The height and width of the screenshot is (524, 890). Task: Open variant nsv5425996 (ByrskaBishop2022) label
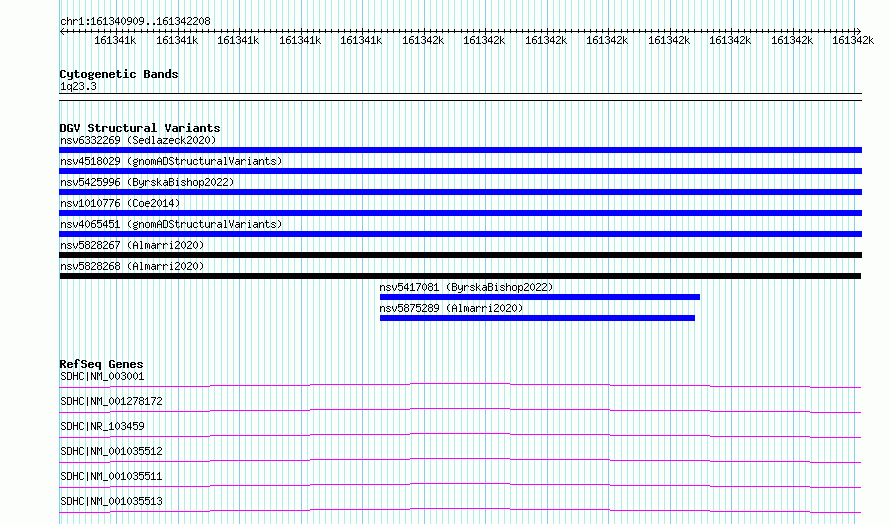coord(147,182)
